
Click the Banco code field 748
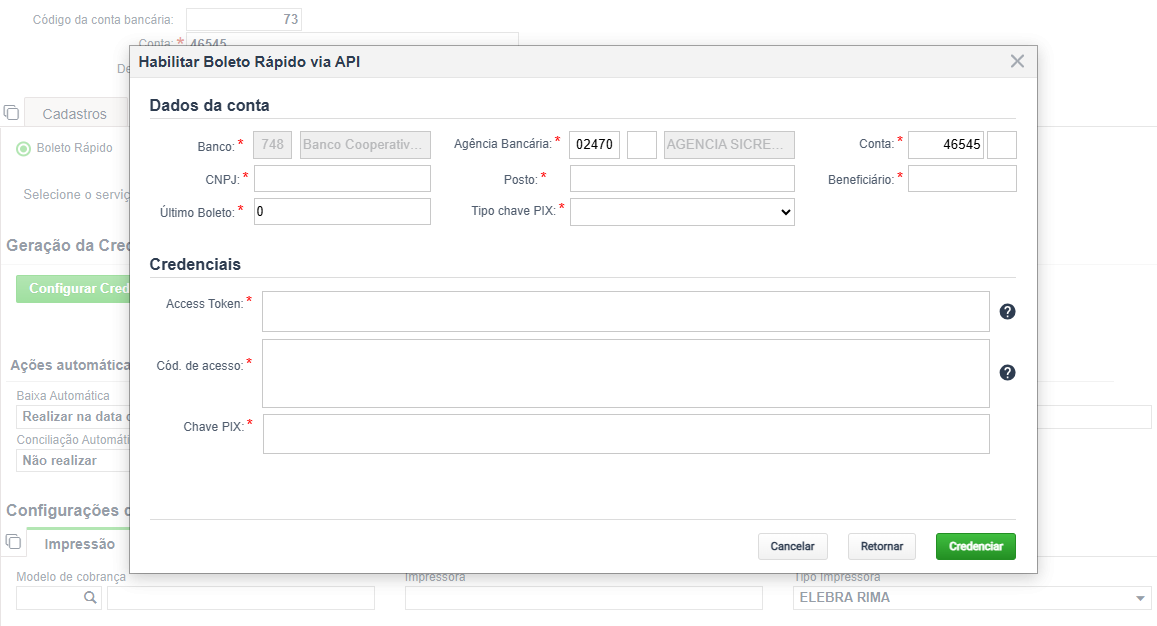click(x=272, y=145)
